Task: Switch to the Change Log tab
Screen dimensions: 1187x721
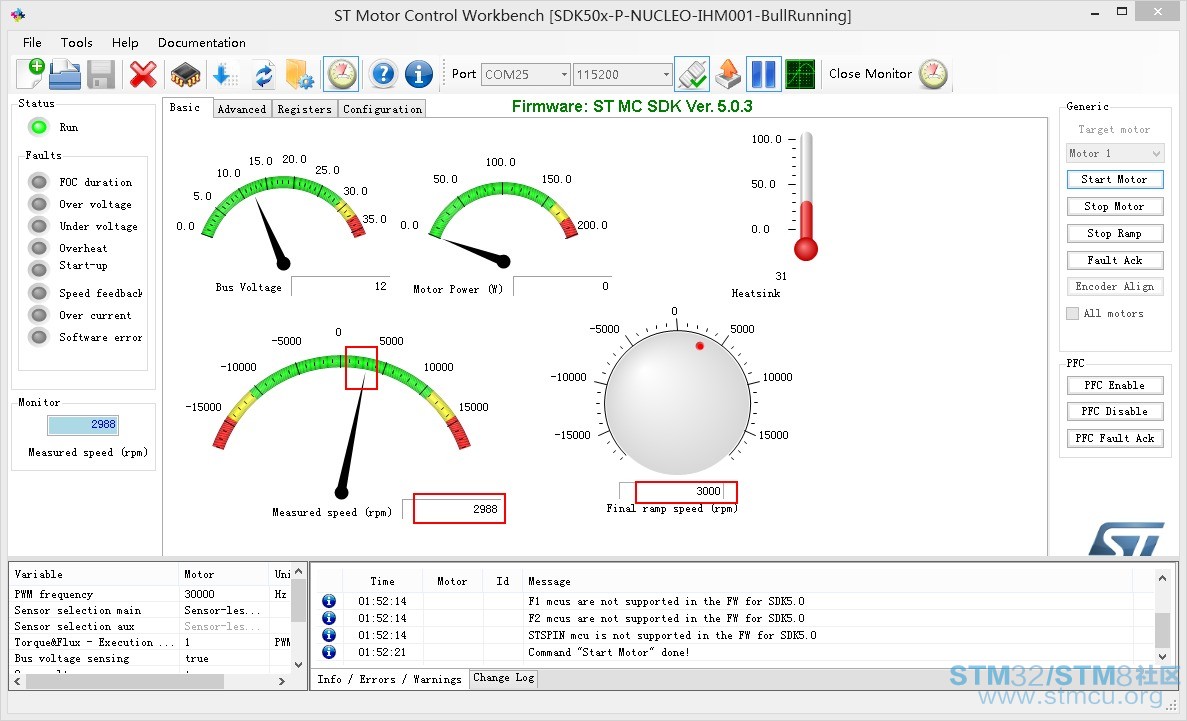Action: point(504,678)
